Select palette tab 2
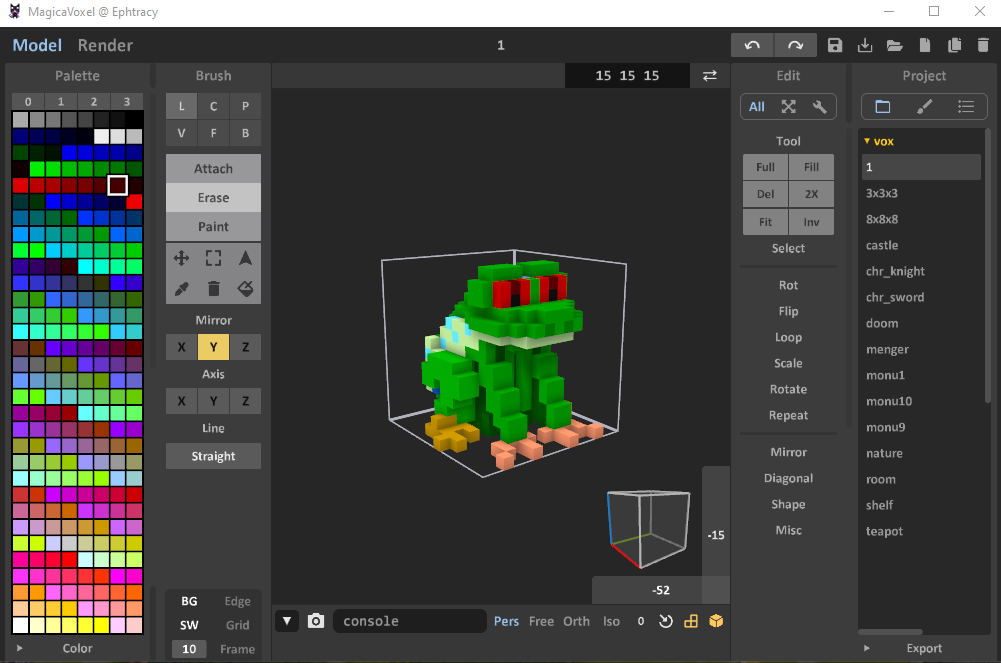The image size is (1001, 663). pos(94,101)
